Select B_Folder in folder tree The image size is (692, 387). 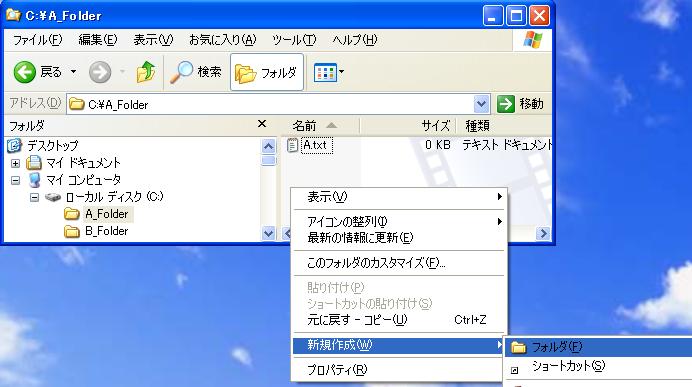point(107,231)
